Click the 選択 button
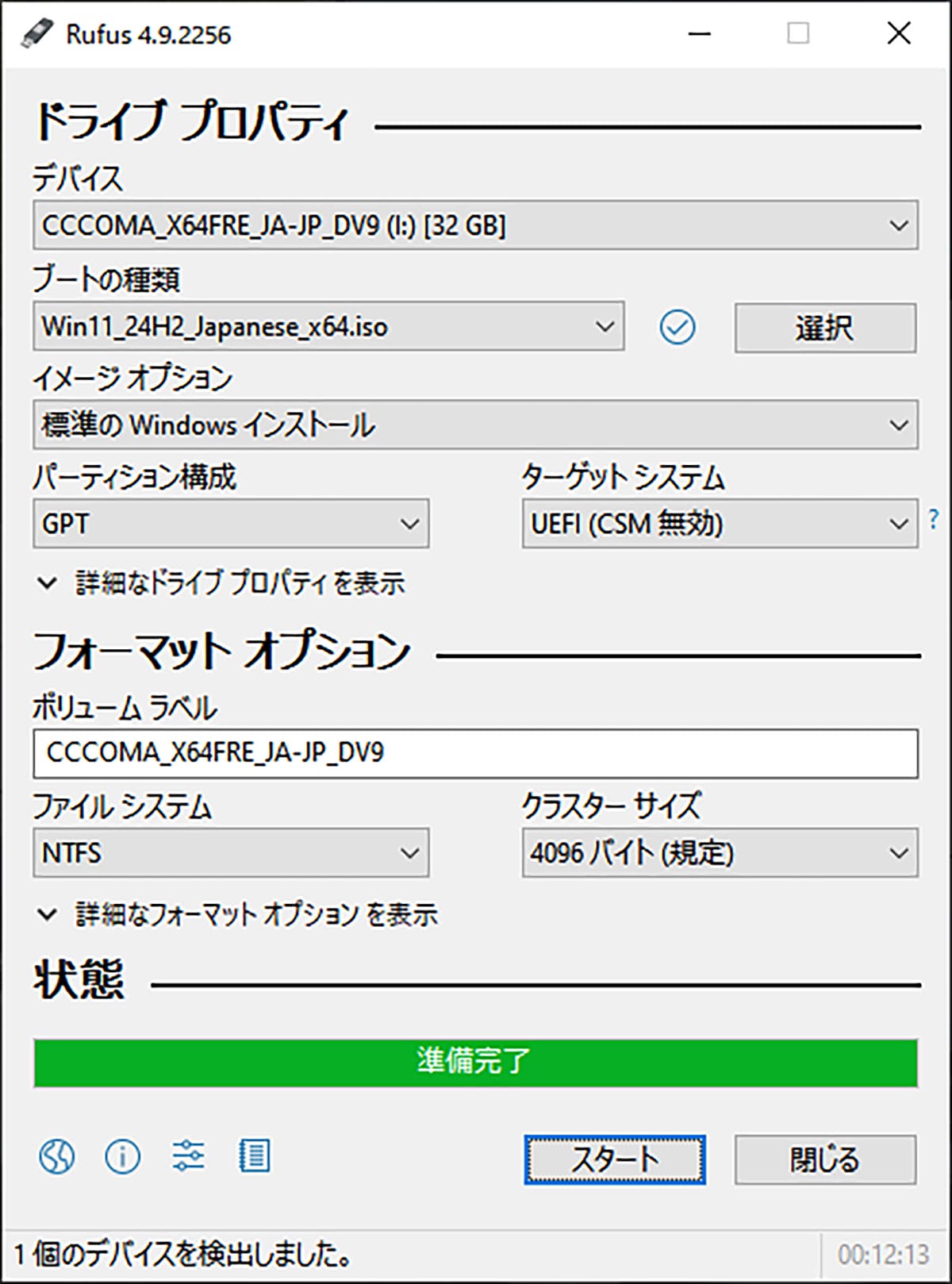Screen dimensions: 952x1284 (825, 328)
